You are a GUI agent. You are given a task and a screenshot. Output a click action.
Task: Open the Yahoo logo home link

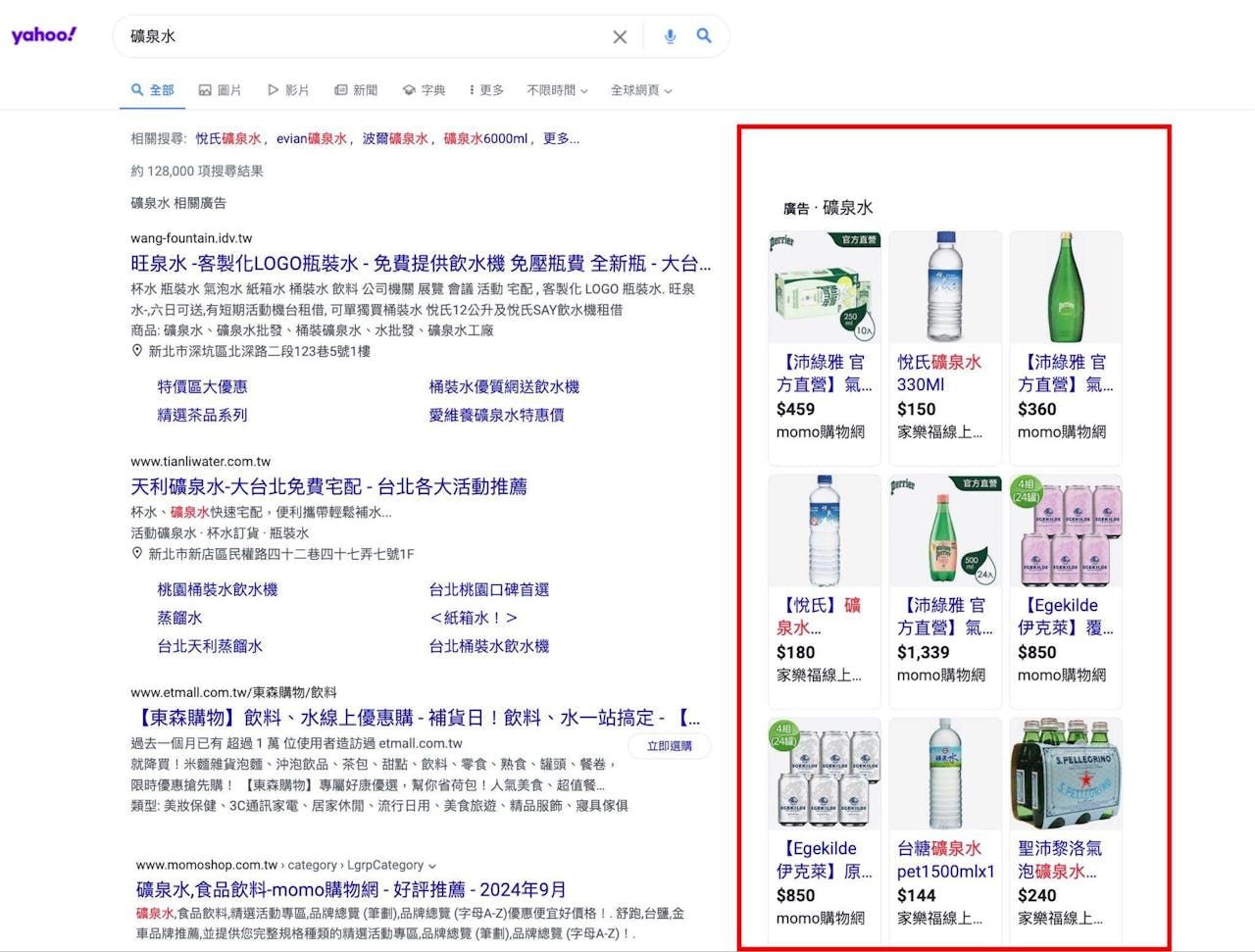(x=44, y=35)
